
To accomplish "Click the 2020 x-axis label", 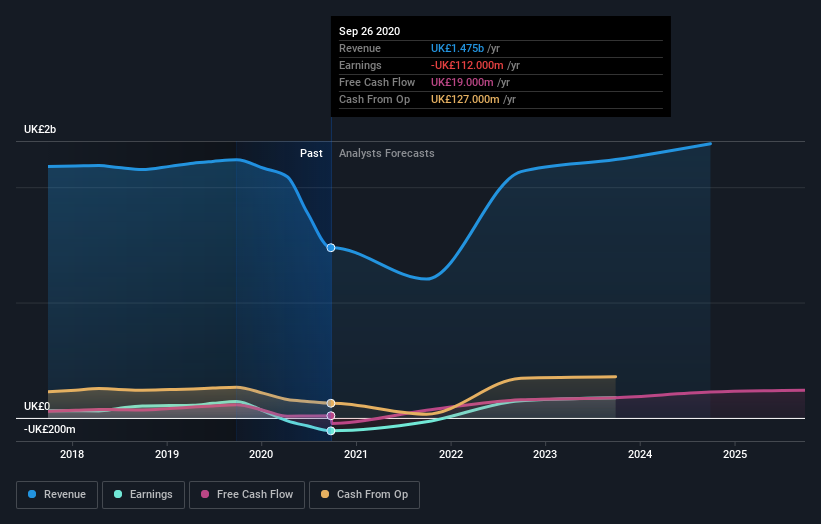I will point(261,454).
